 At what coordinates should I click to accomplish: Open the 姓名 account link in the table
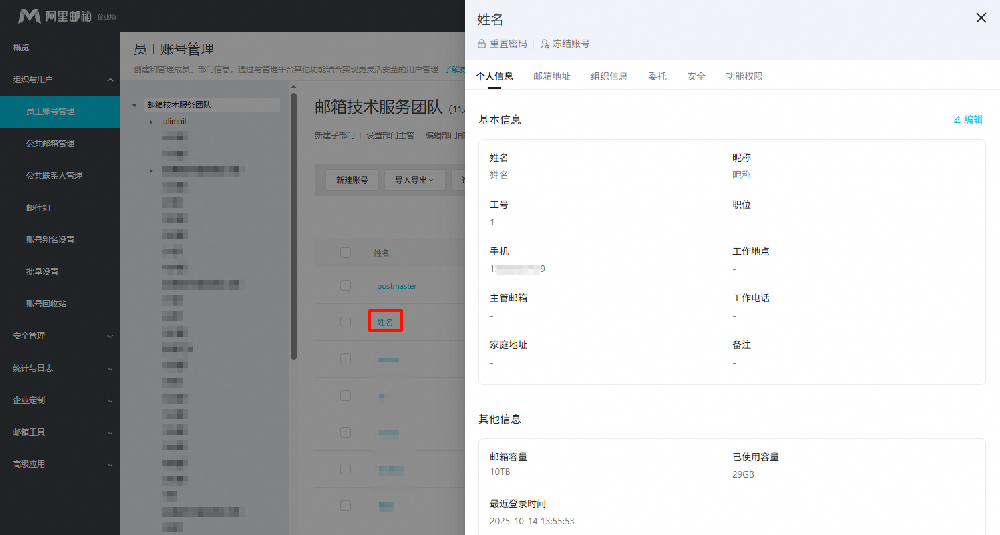385,322
